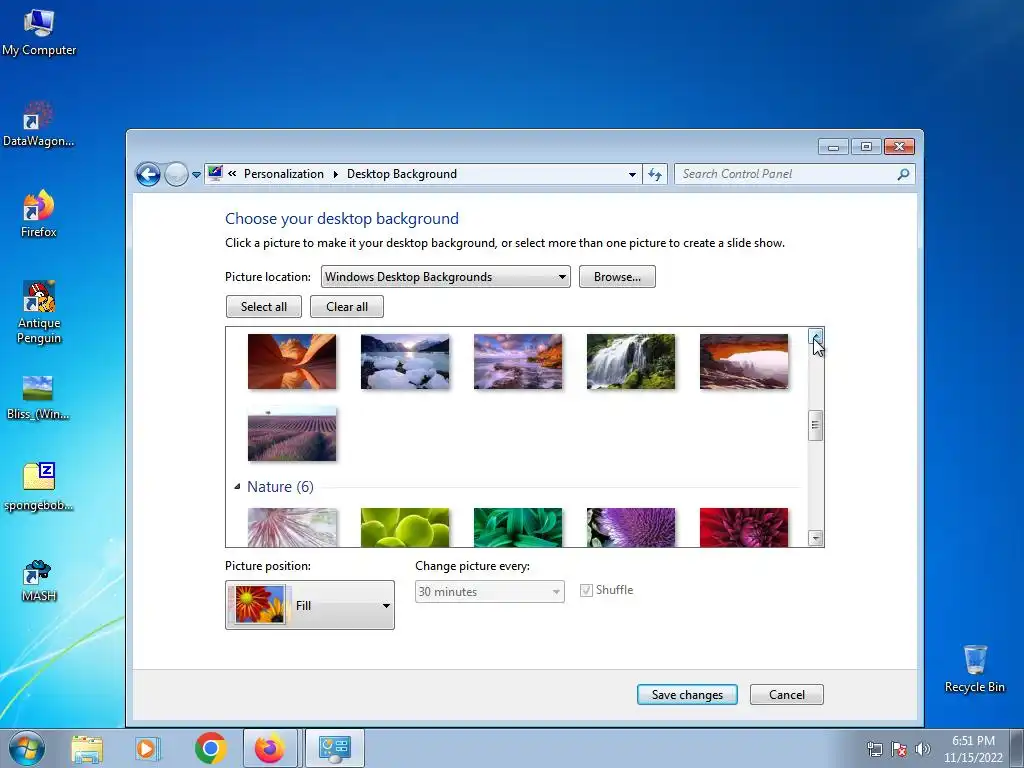This screenshot has width=1024, height=768.
Task: Click the Cancel button
Action: [786, 695]
